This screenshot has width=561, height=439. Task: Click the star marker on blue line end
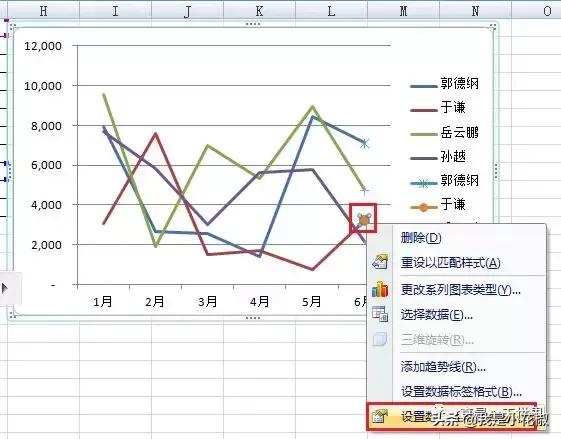click(364, 143)
